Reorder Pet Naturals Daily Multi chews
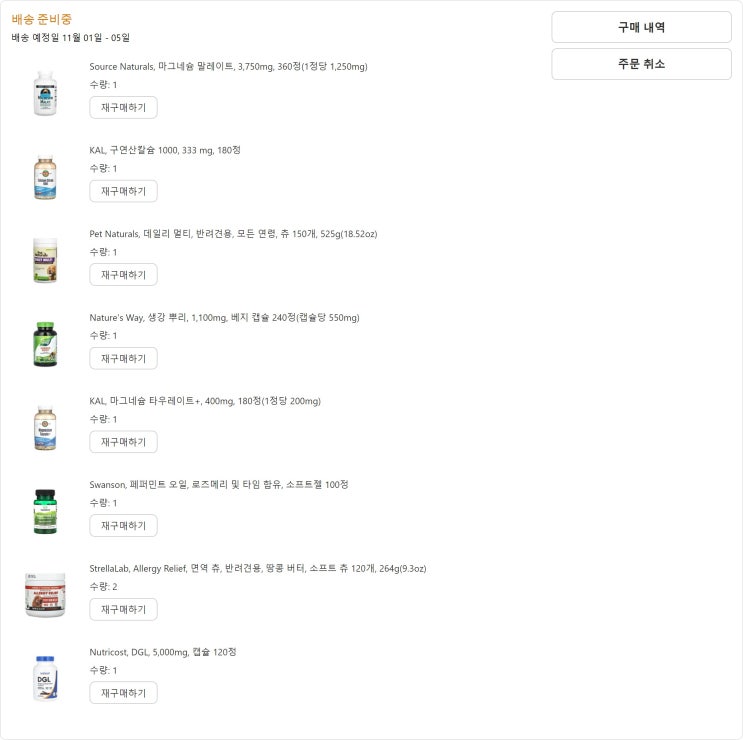The height and width of the screenshot is (740, 743). (x=123, y=275)
